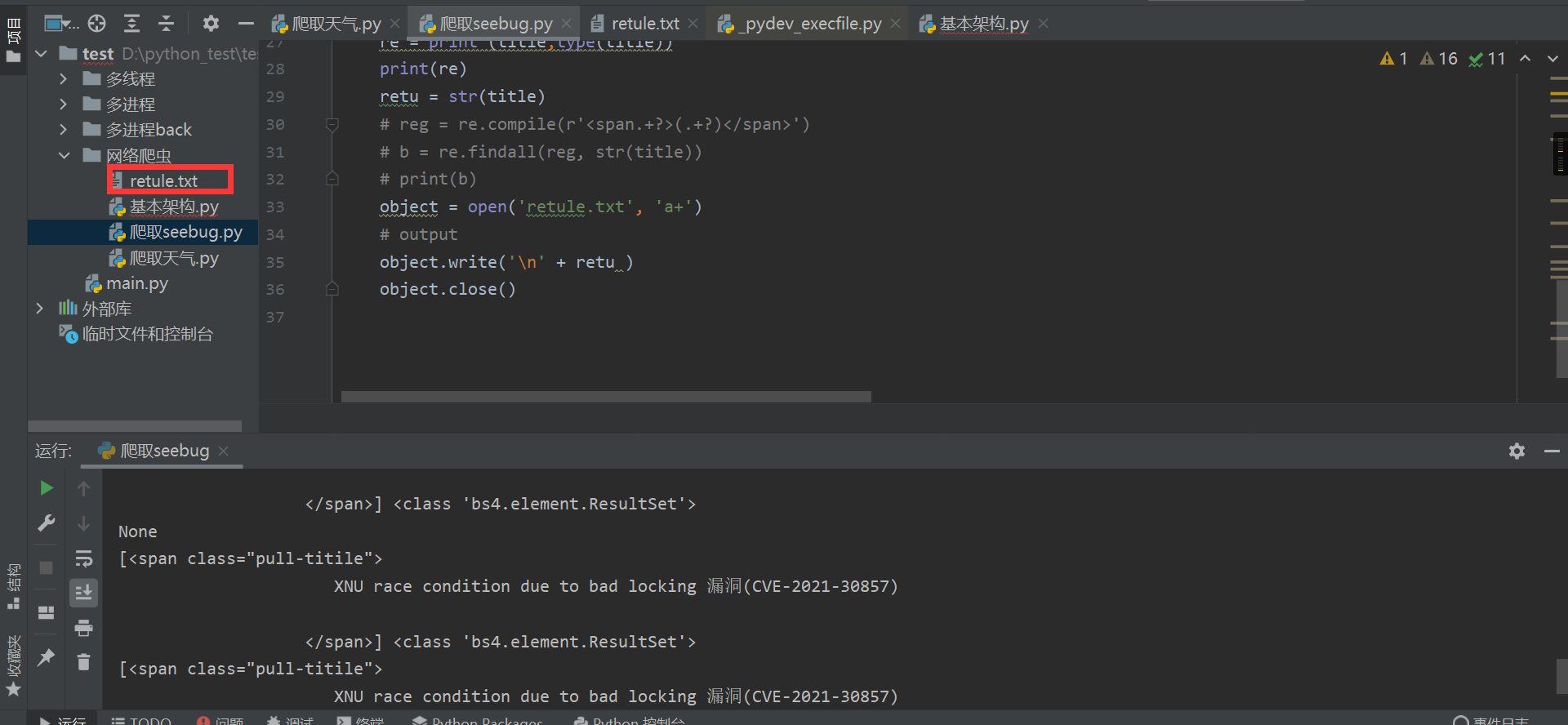Open the 结构 structure side panel
The height and width of the screenshot is (725, 1568).
[13, 586]
